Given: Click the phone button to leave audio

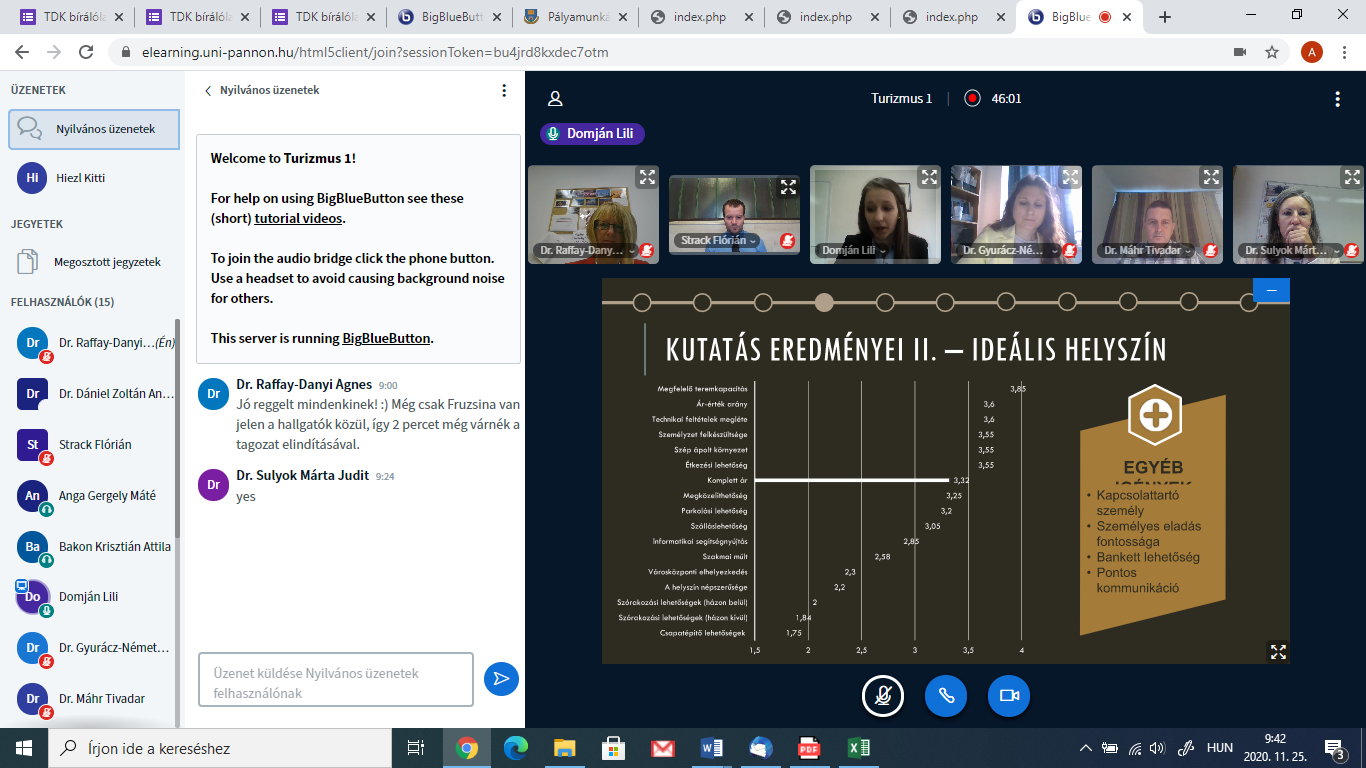Looking at the screenshot, I should 945,696.
